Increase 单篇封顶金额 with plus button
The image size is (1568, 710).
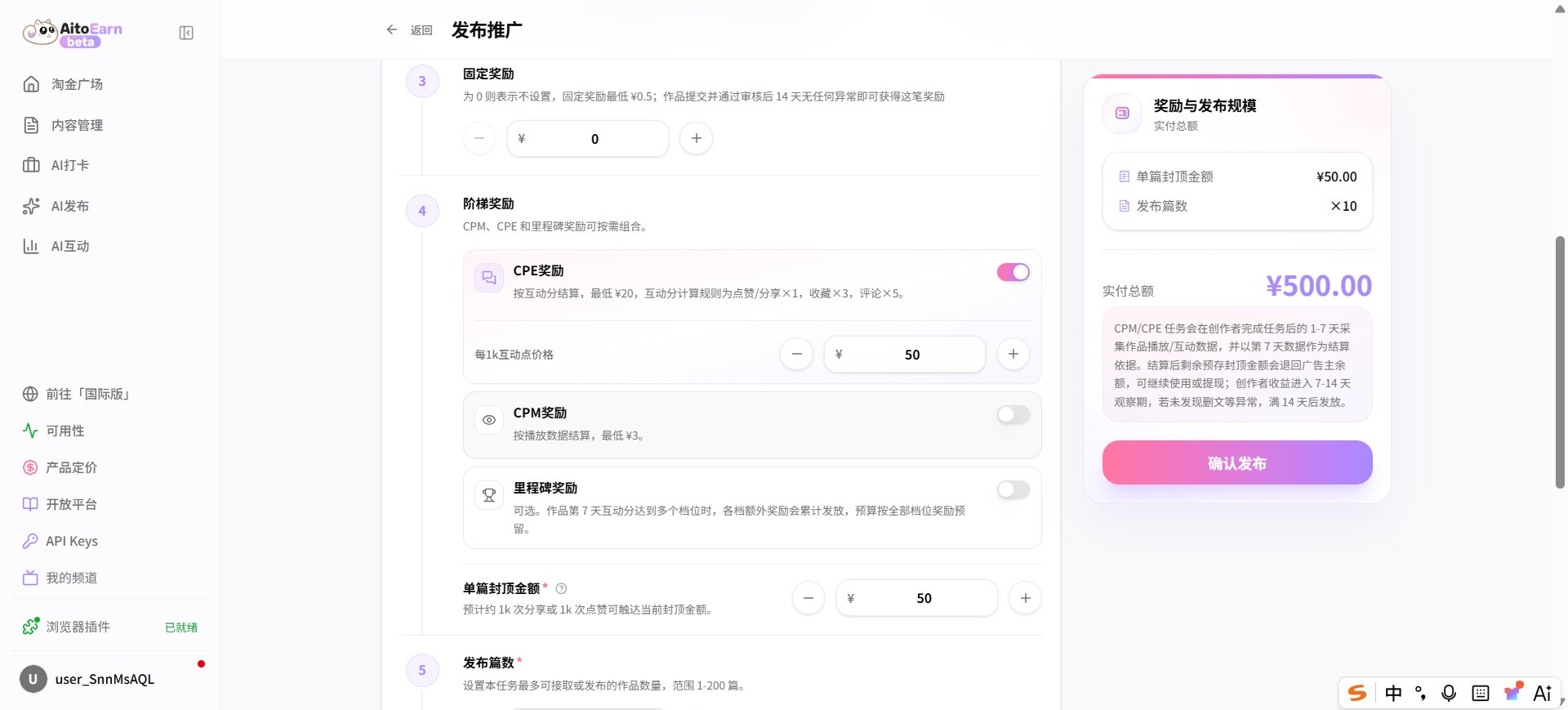click(1026, 598)
